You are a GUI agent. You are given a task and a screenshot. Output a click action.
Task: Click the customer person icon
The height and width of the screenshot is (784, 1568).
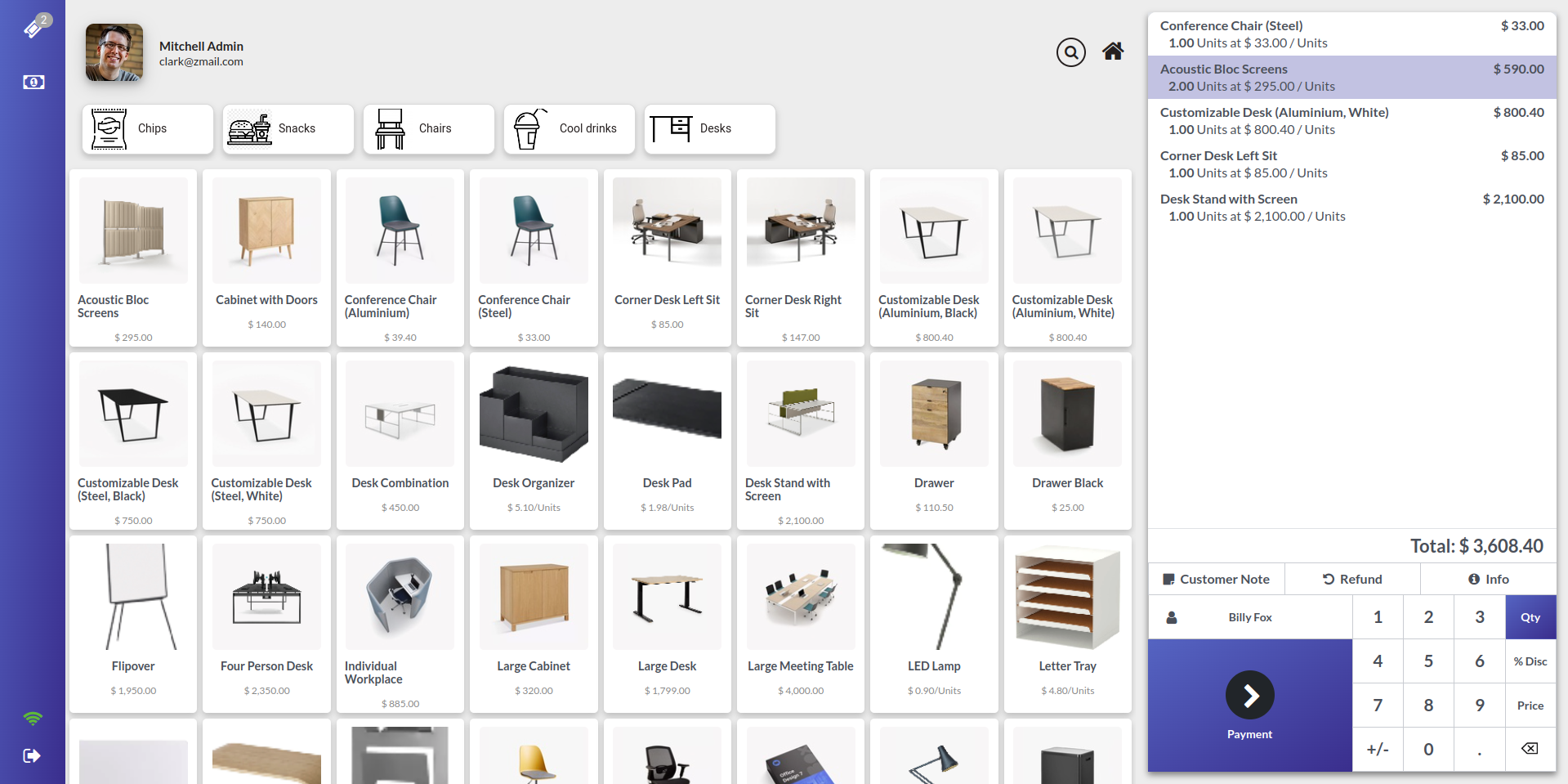[x=1172, y=617]
